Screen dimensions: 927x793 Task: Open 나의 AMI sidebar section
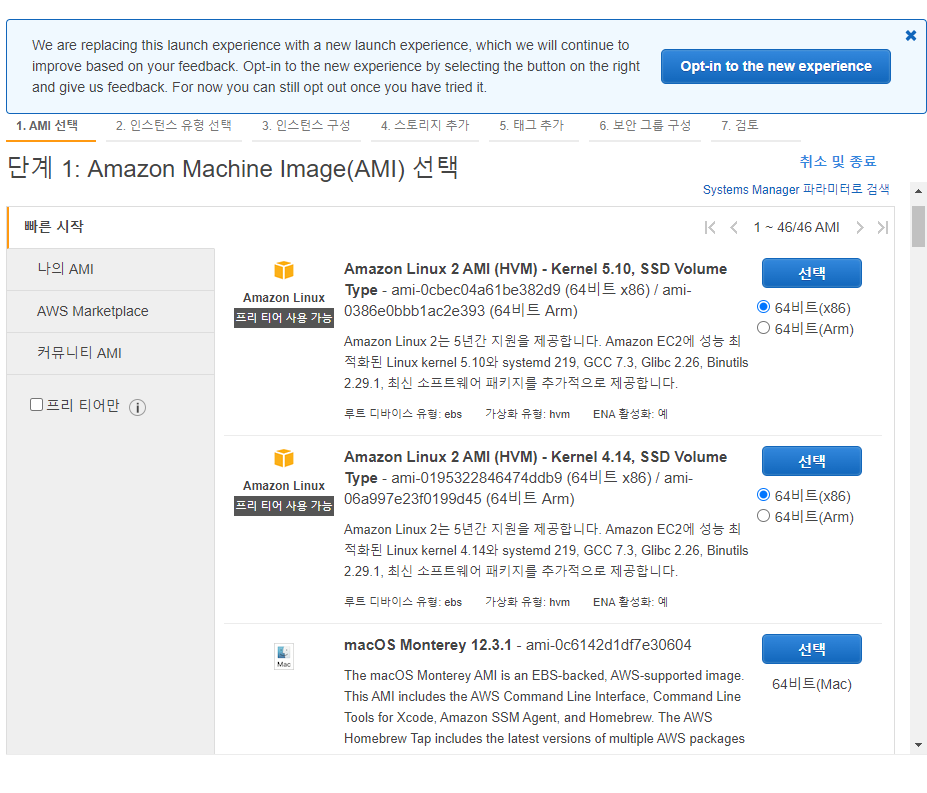point(111,270)
